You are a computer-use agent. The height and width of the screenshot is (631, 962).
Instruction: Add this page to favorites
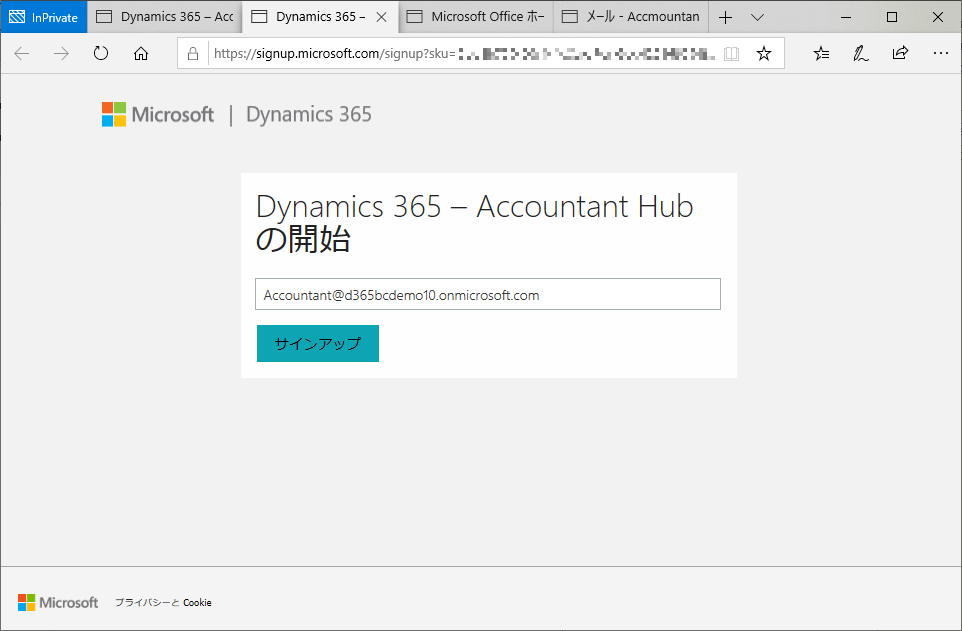764,54
